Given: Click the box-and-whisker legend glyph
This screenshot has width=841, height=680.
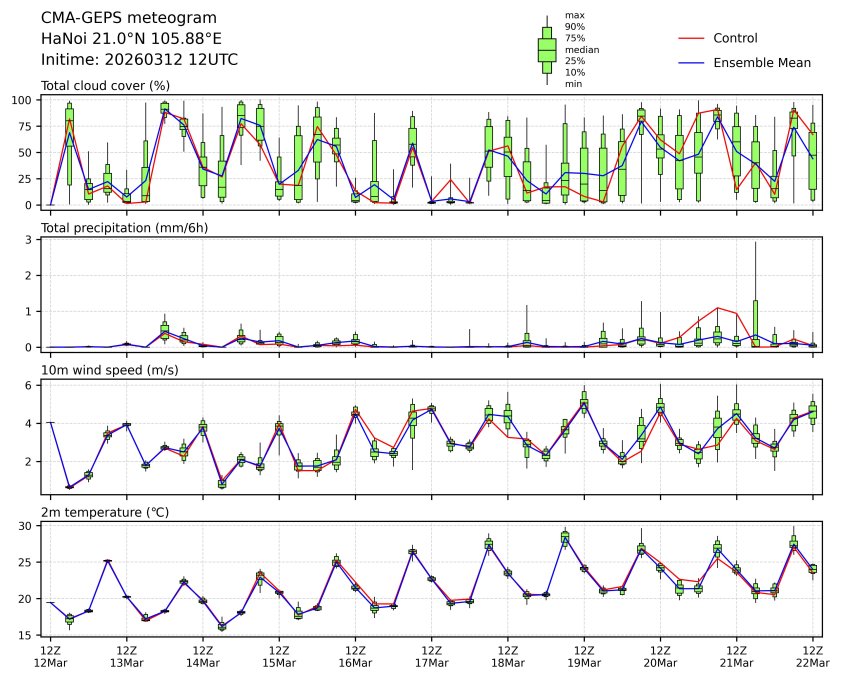Looking at the screenshot, I should pos(547,50).
